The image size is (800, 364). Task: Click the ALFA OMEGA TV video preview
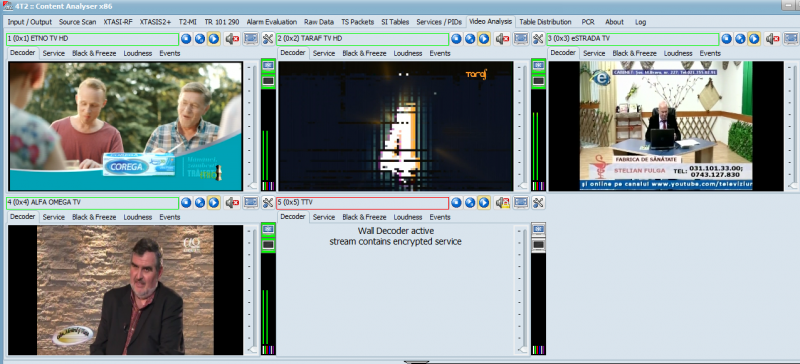coord(126,290)
